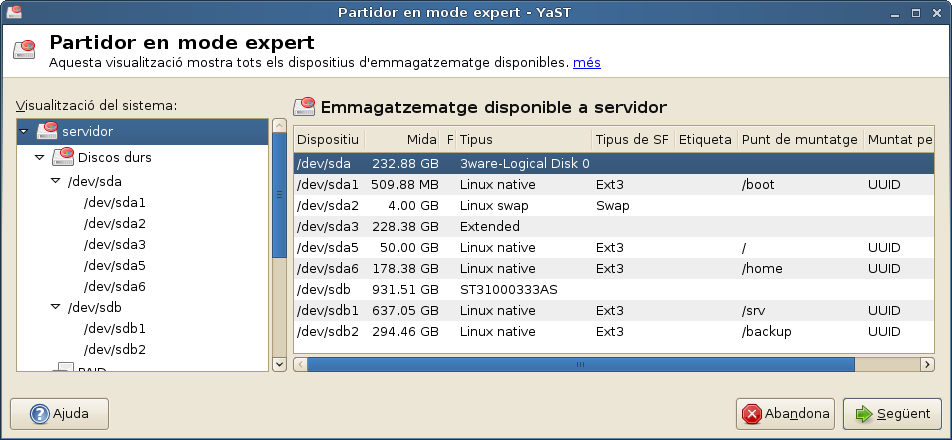This screenshot has width=952, height=440.
Task: Click the Següent button
Action: click(892, 413)
